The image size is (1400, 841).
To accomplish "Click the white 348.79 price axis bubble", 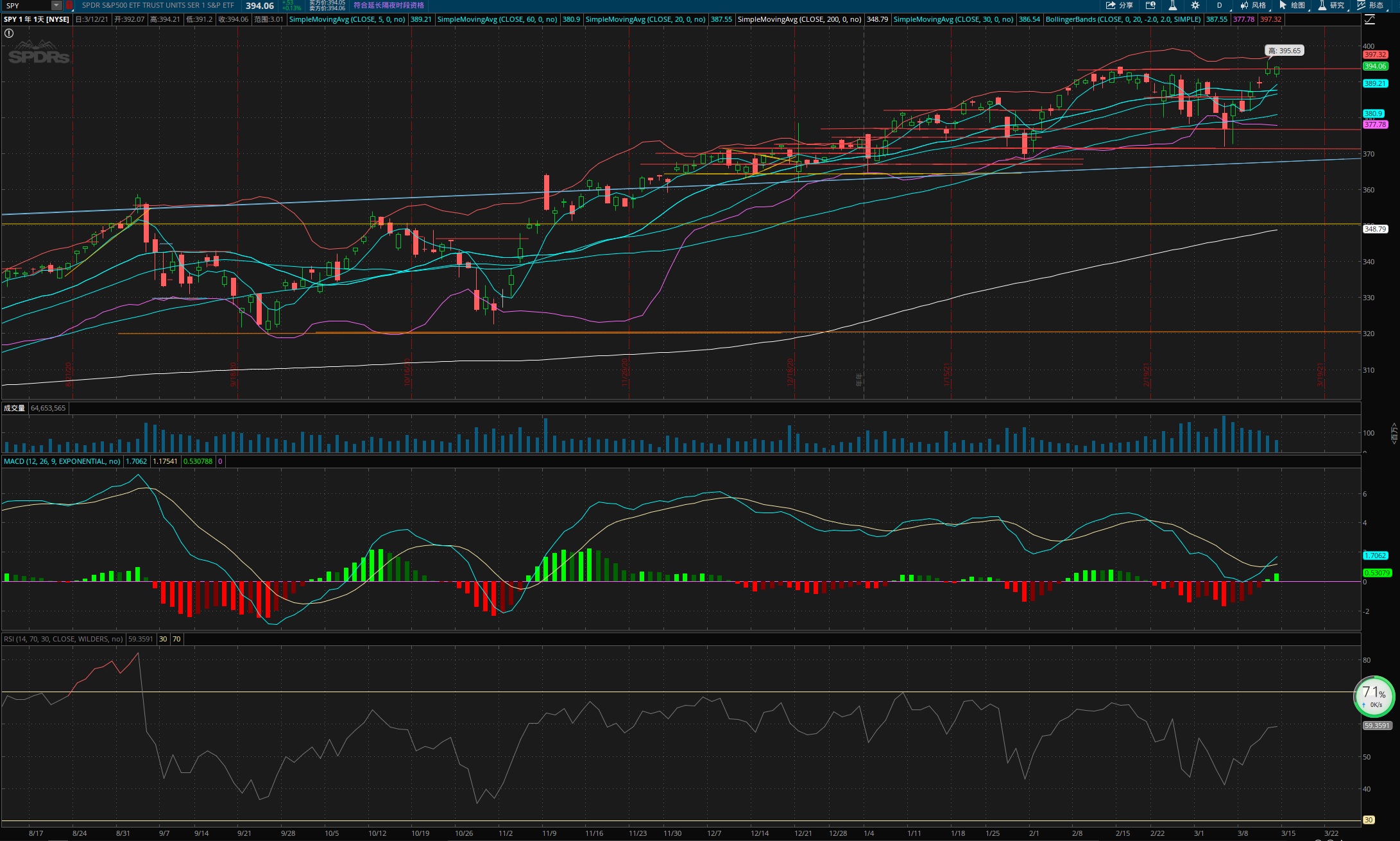I will coord(1375,229).
